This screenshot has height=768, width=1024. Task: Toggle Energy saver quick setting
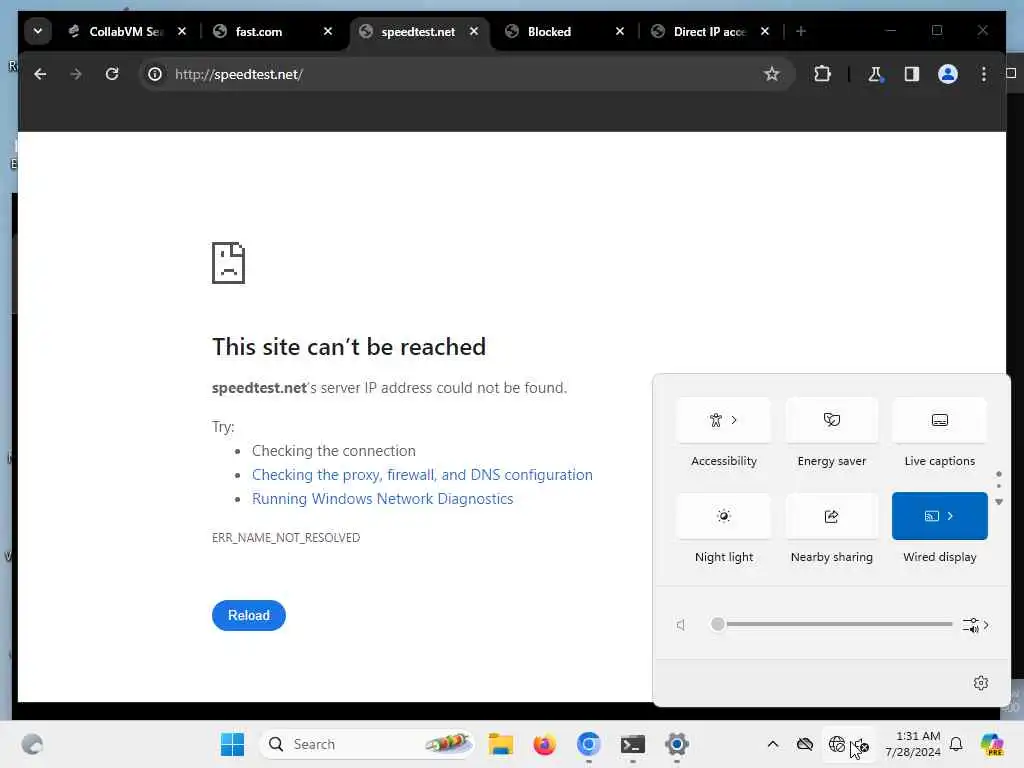click(x=831, y=421)
